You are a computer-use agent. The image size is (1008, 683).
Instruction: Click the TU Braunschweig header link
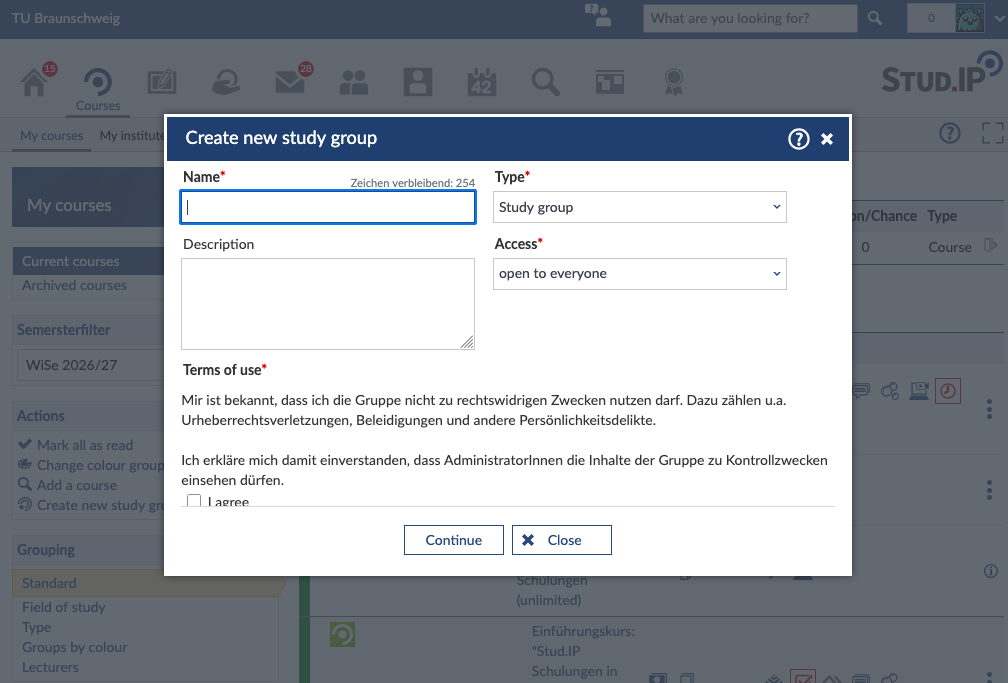[66, 18]
